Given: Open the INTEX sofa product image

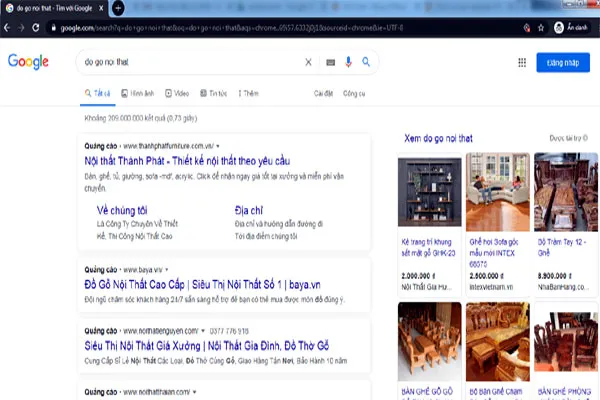Looking at the screenshot, I should point(498,192).
